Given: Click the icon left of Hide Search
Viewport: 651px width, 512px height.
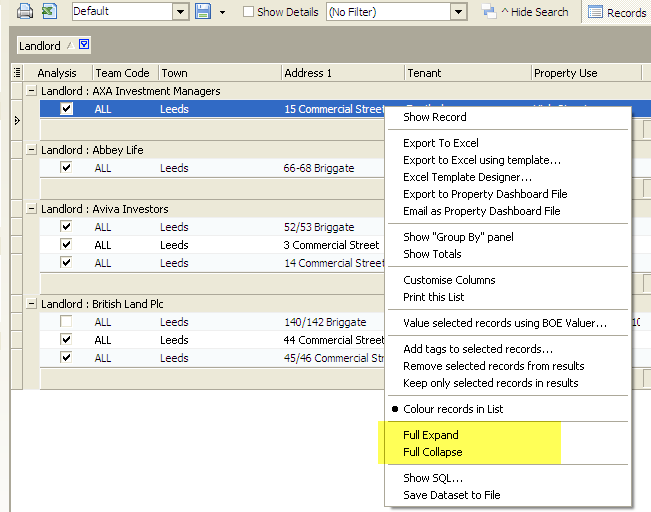Looking at the screenshot, I should [489, 12].
